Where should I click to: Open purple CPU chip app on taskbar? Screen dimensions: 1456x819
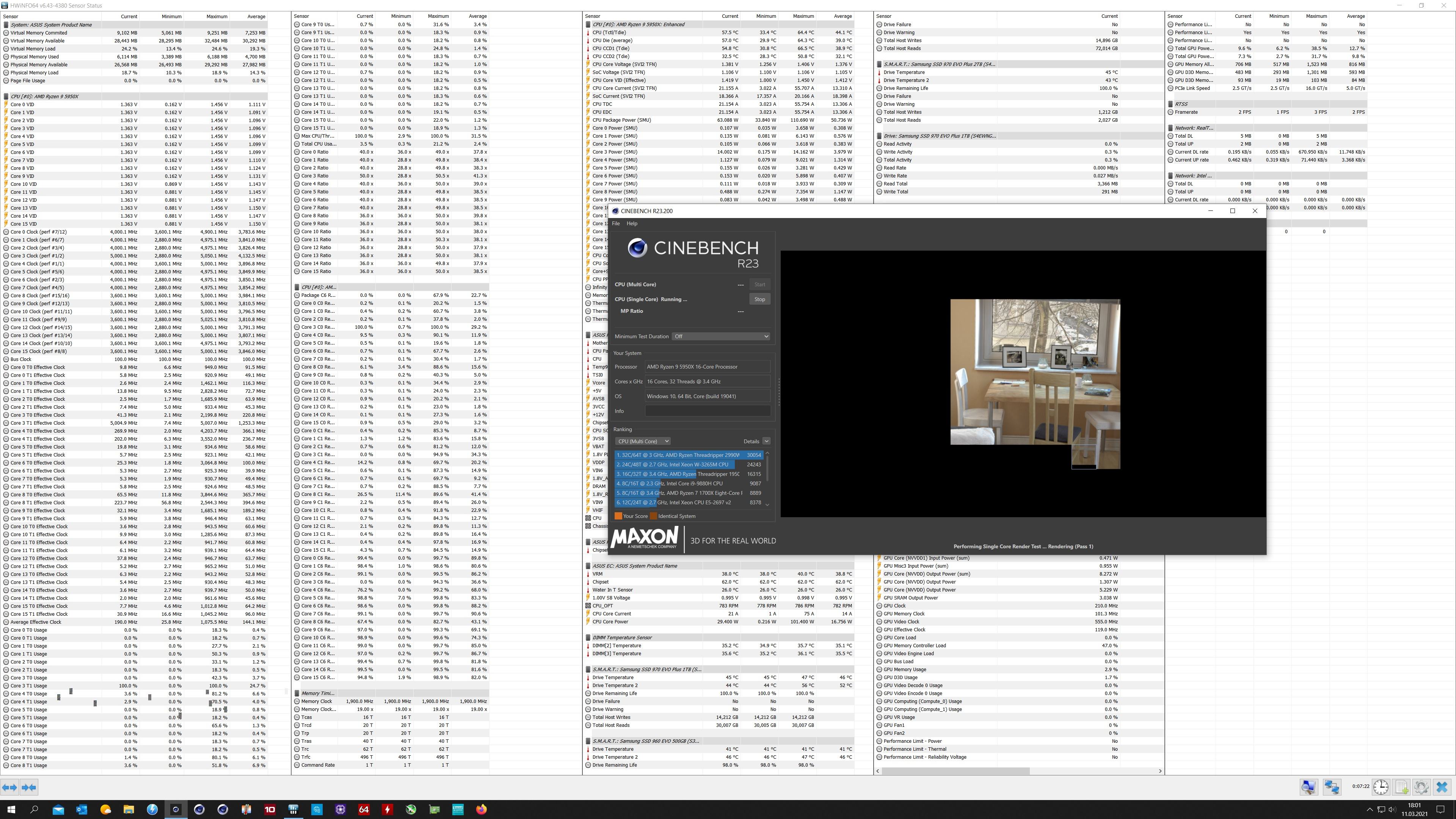click(340, 810)
